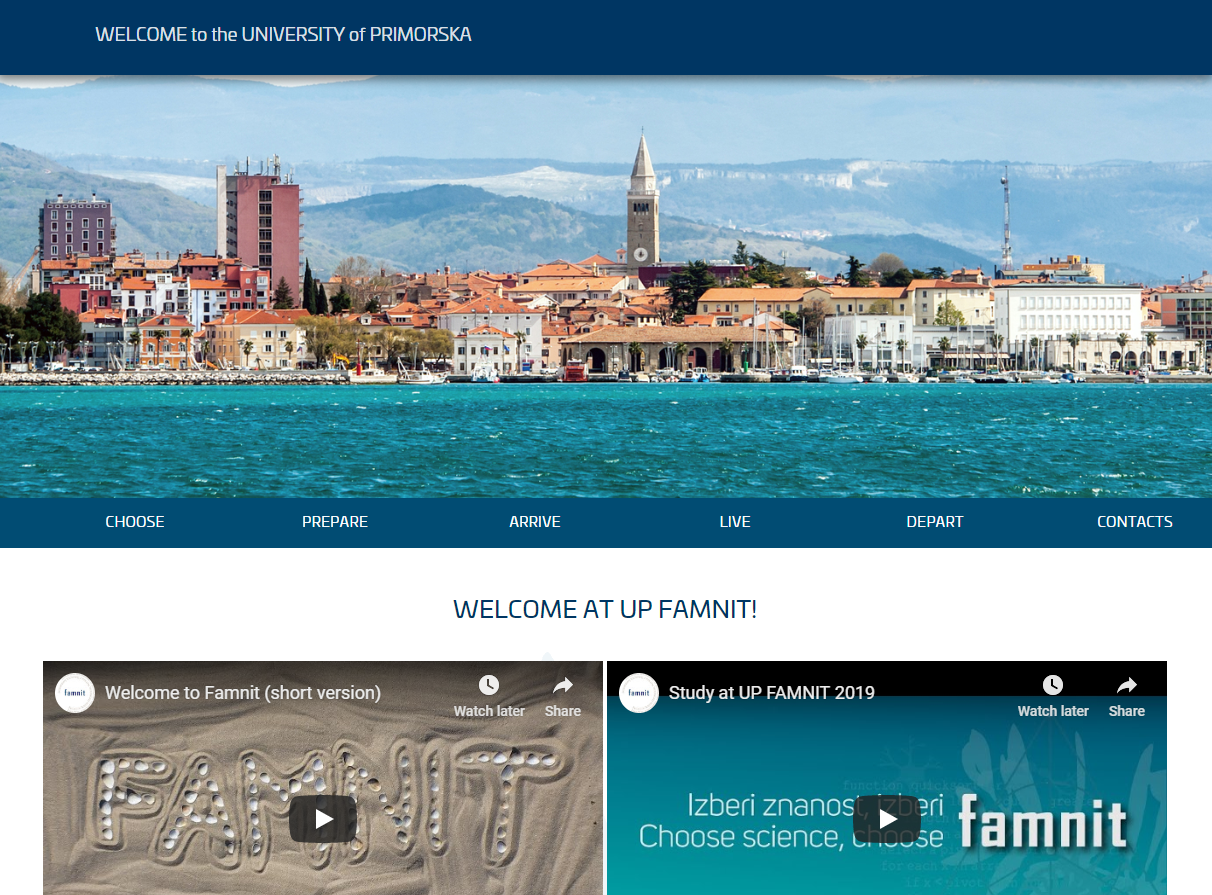Click Watch later on Welcome to Famnit video
The width and height of the screenshot is (1212, 895).
(488, 695)
